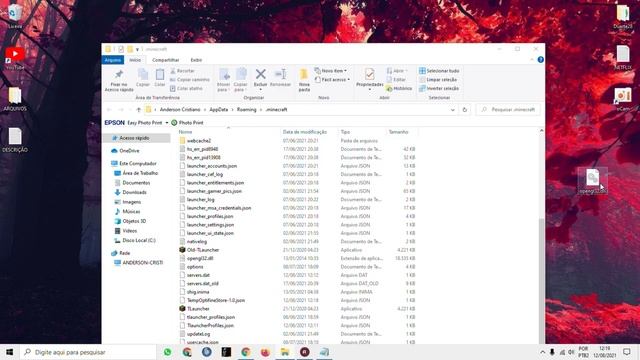Click the Recortar scissors option
This screenshot has height=360, width=640.
click(x=182, y=71)
